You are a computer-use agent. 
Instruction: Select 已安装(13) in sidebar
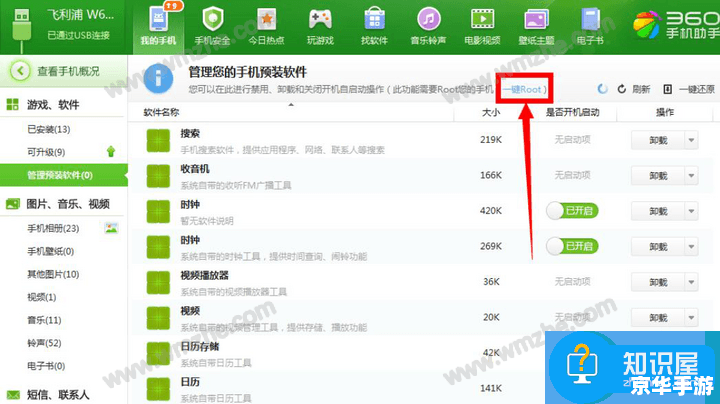(49, 129)
